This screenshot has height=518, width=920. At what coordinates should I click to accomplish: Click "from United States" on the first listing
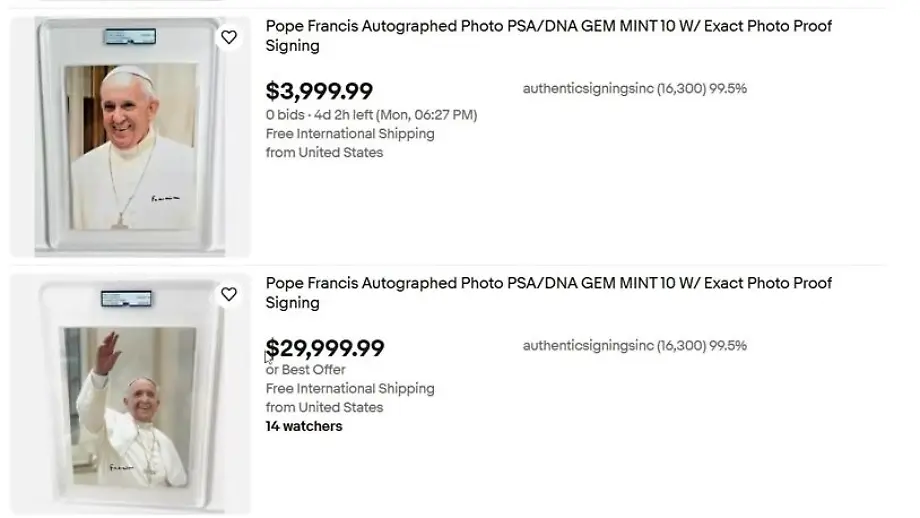tap(324, 153)
